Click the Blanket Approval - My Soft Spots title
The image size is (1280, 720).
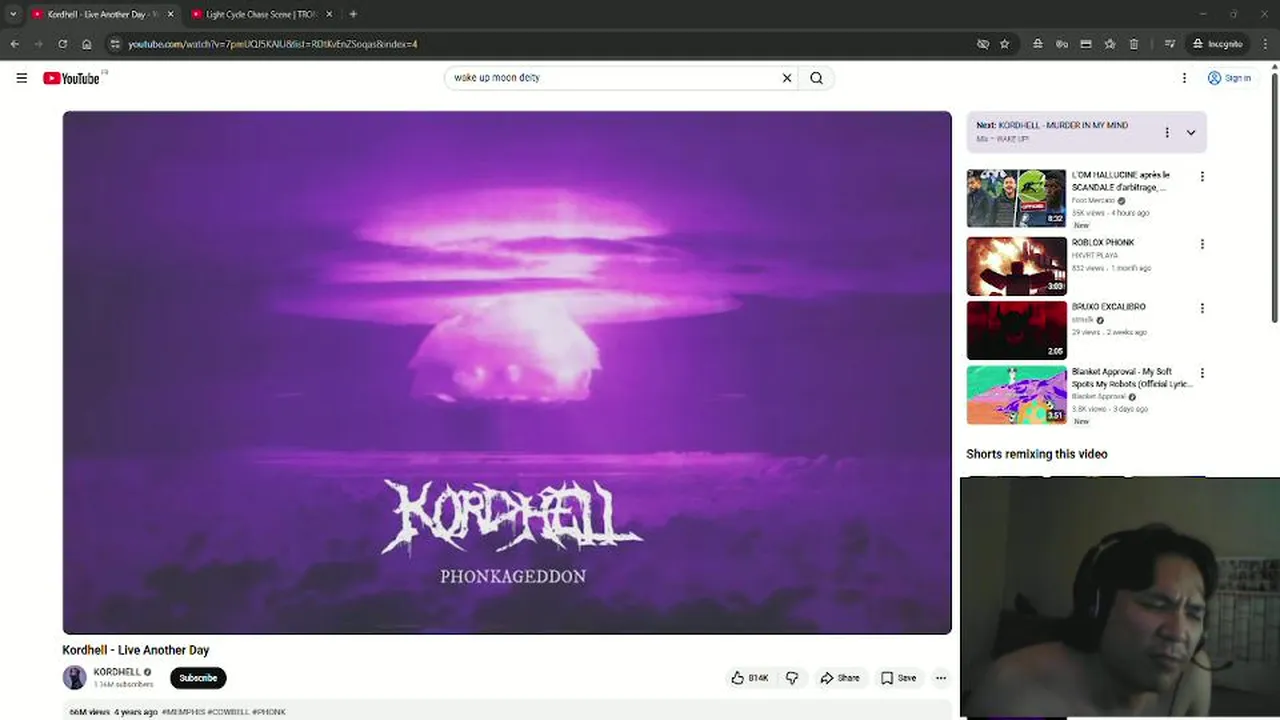coord(1131,378)
